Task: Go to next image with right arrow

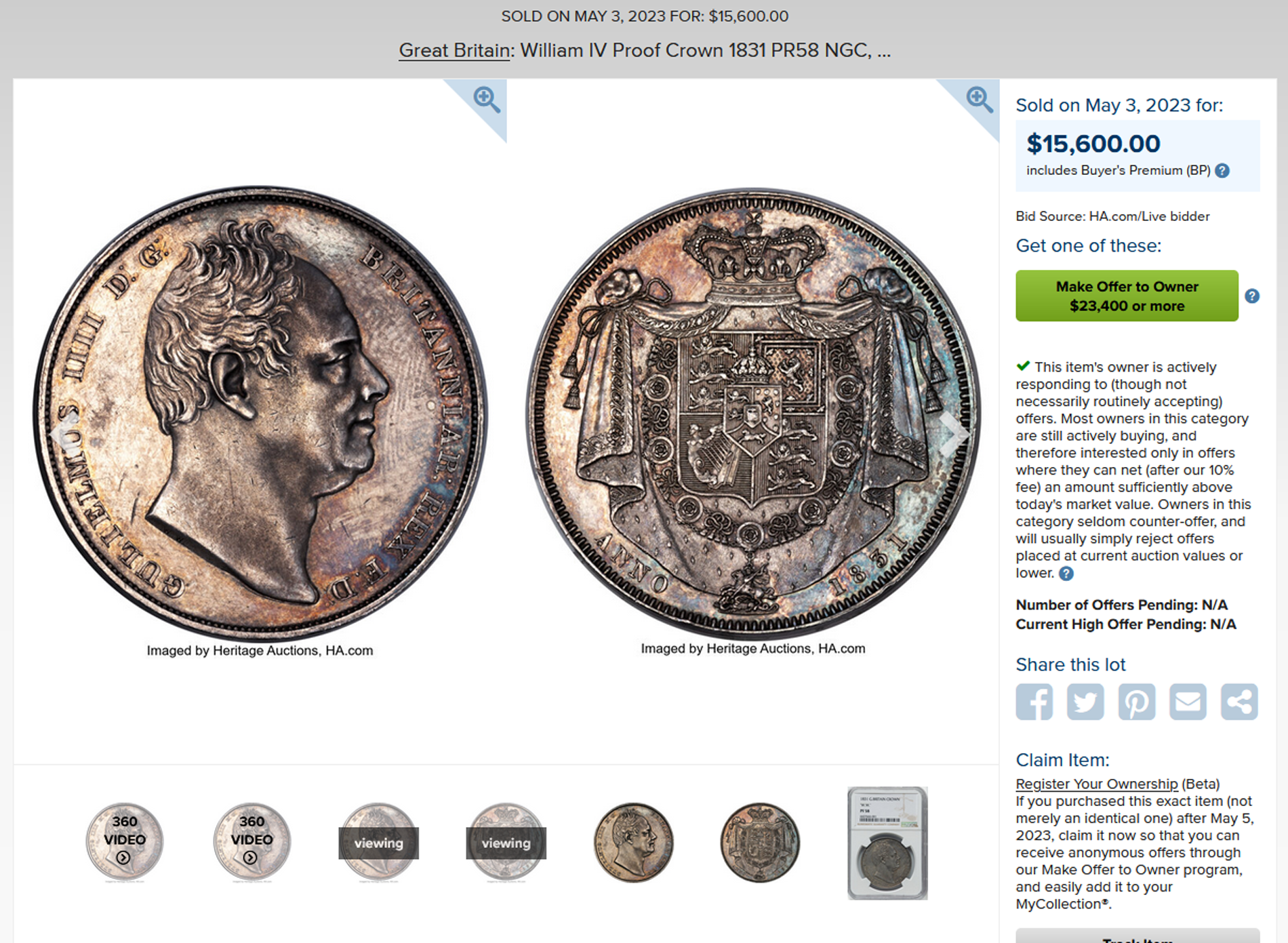Action: 954,434
